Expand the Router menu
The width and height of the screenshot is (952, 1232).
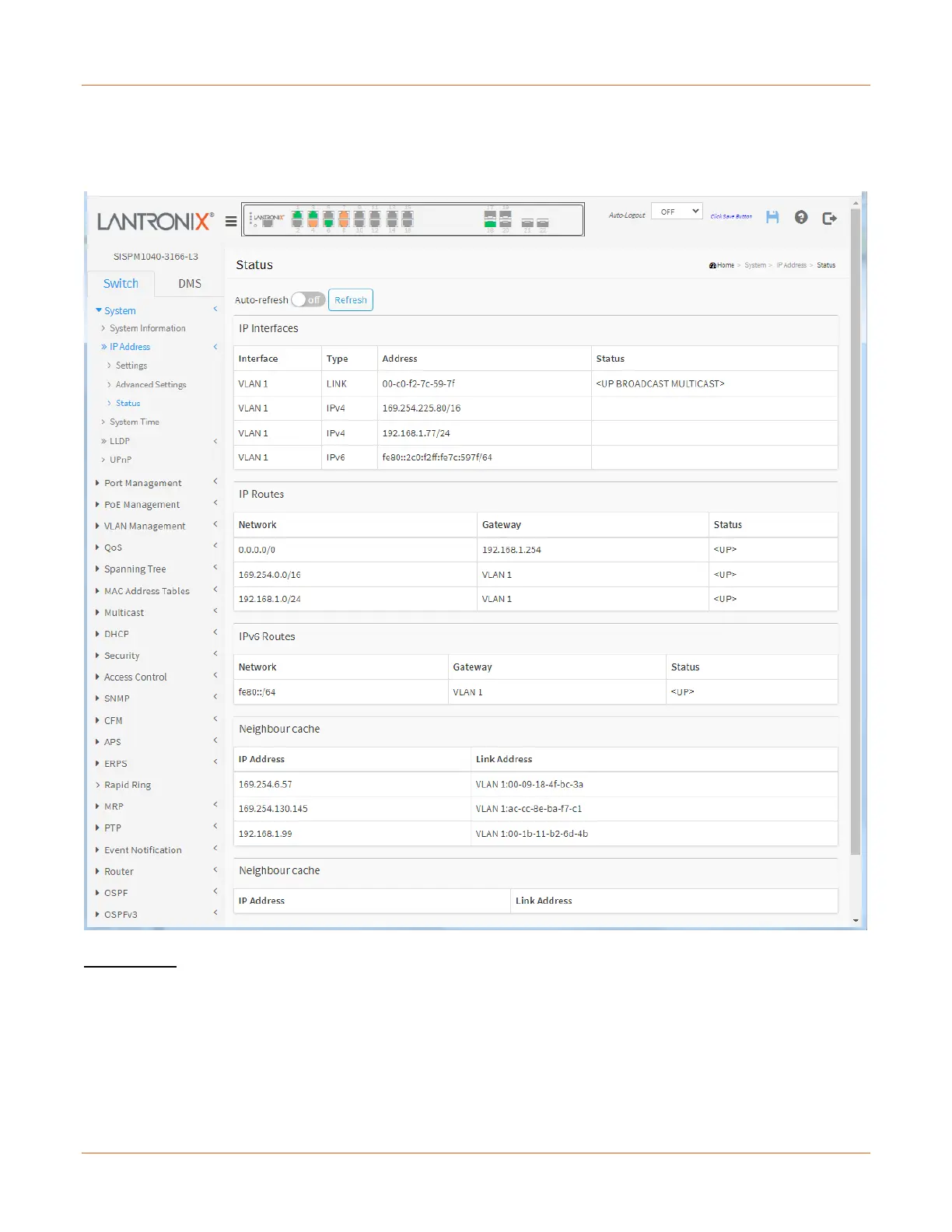[119, 872]
